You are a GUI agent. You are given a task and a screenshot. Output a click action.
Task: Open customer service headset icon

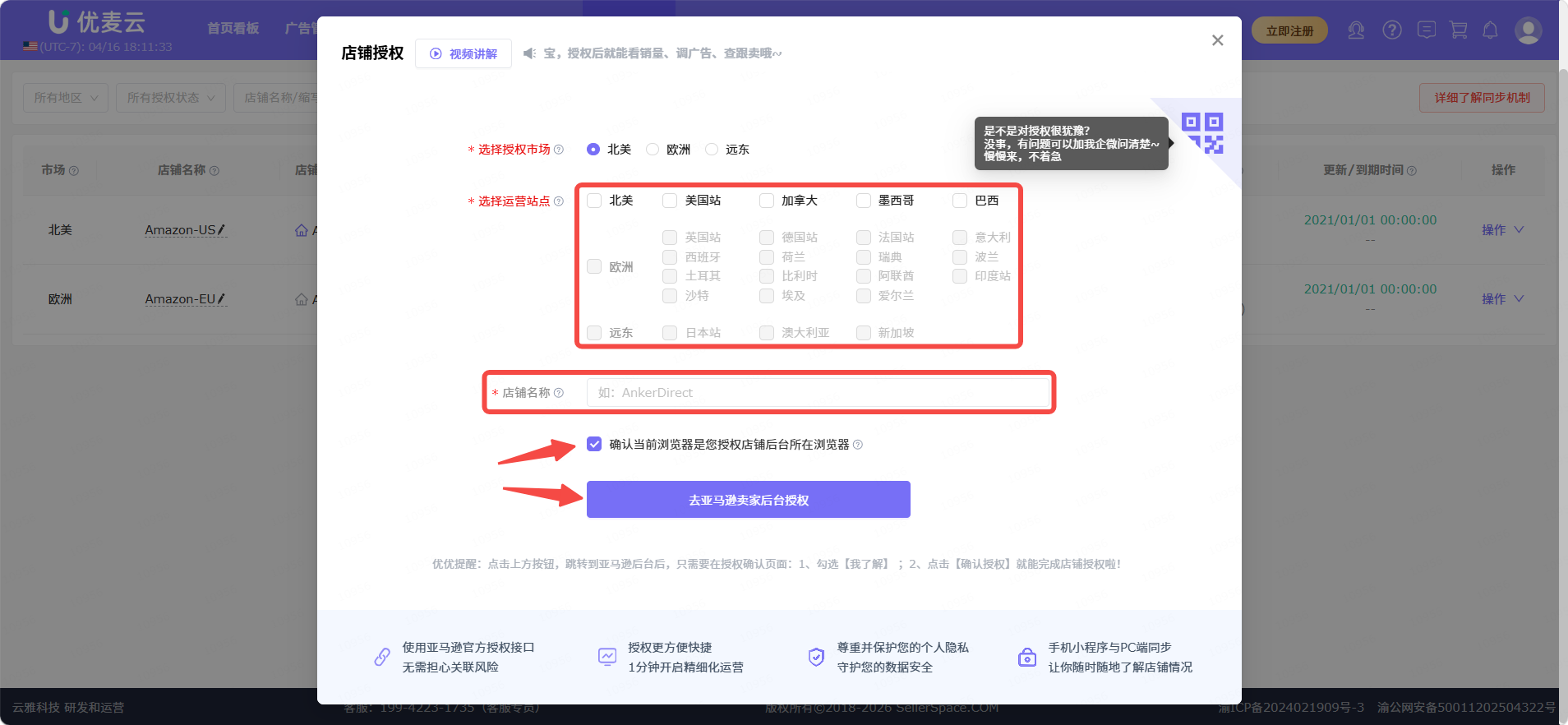[1356, 31]
